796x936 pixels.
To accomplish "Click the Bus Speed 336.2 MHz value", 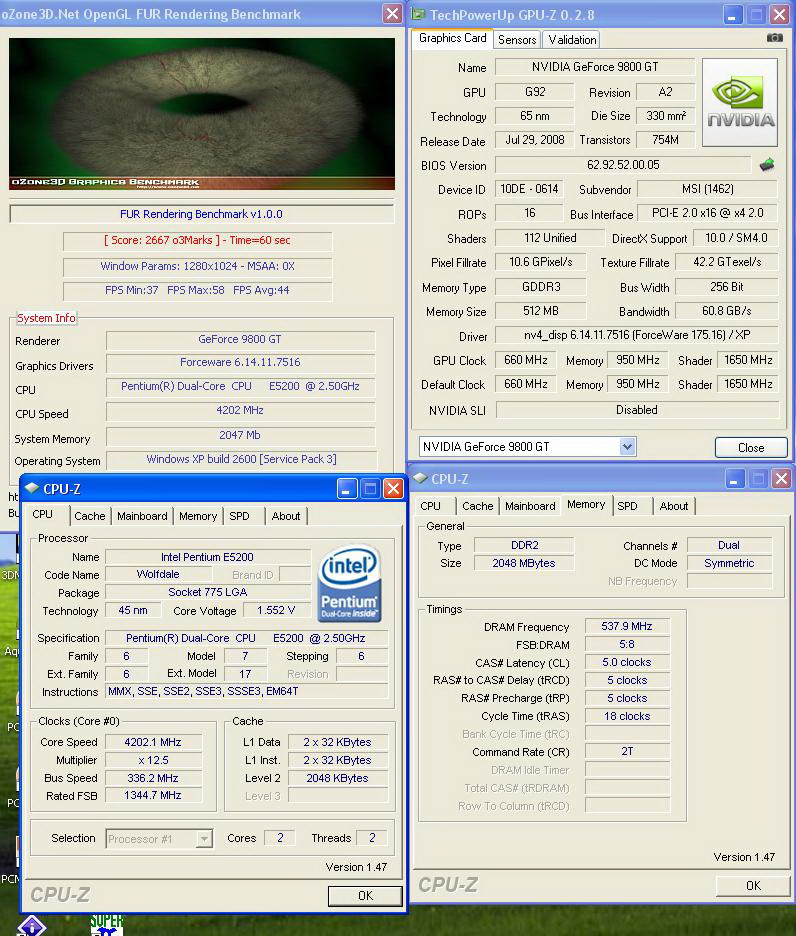I will tap(153, 778).
